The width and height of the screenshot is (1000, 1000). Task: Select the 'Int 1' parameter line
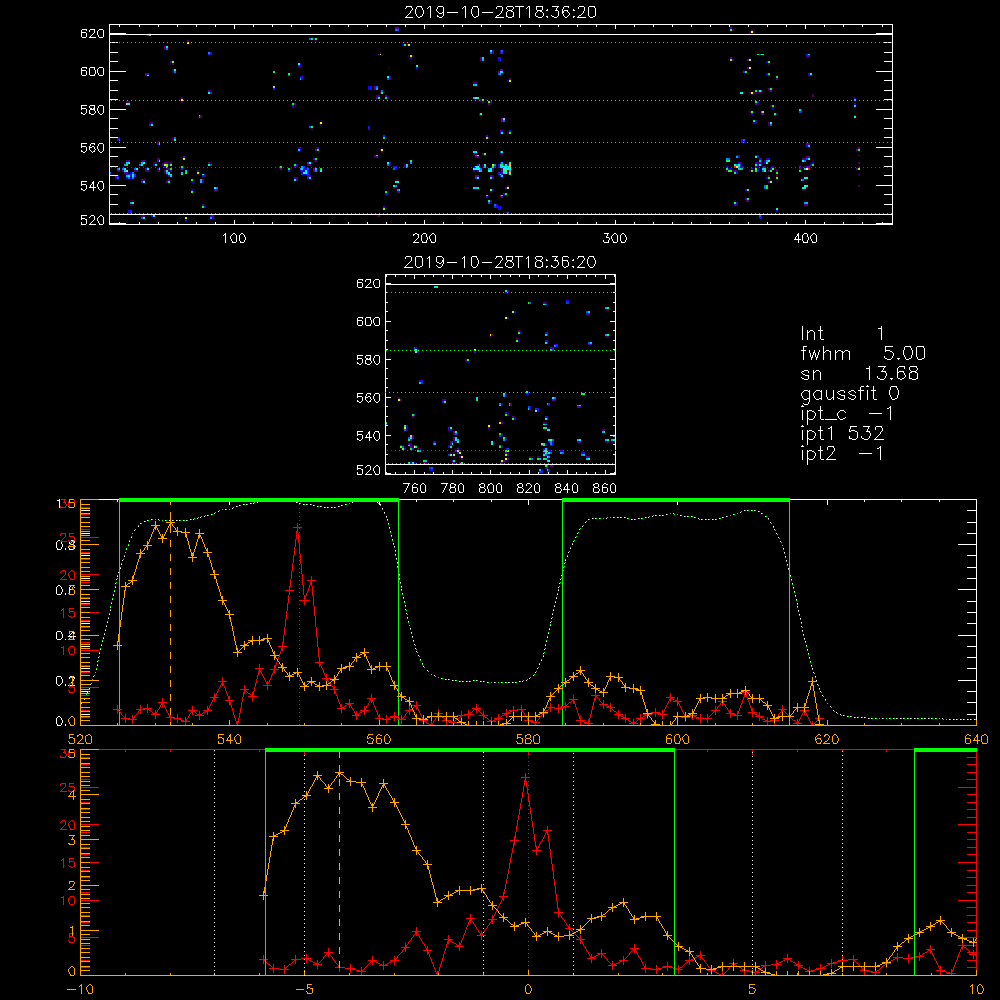pos(842,334)
